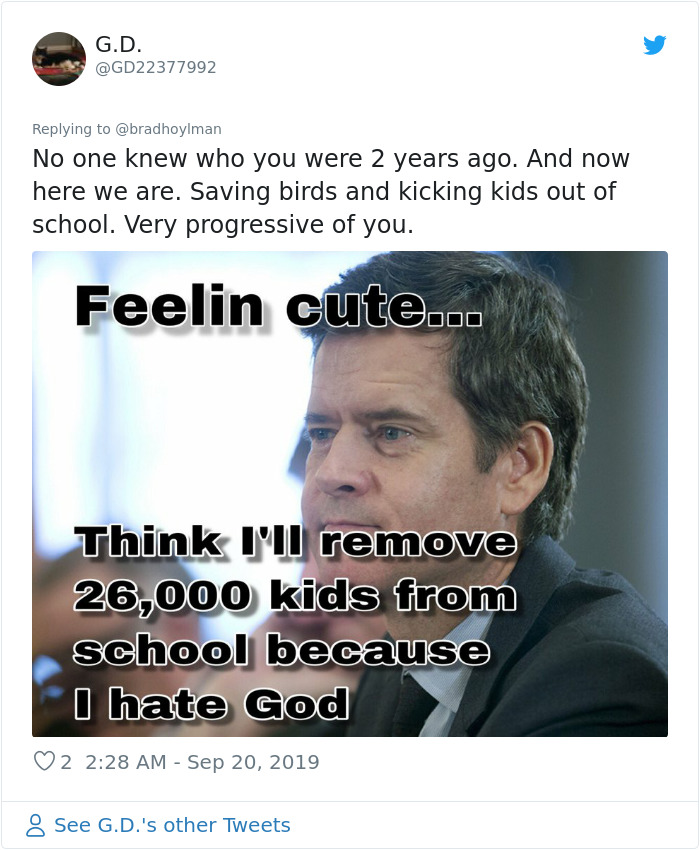Click the small user icon preceding the Tweets link

click(x=35, y=825)
